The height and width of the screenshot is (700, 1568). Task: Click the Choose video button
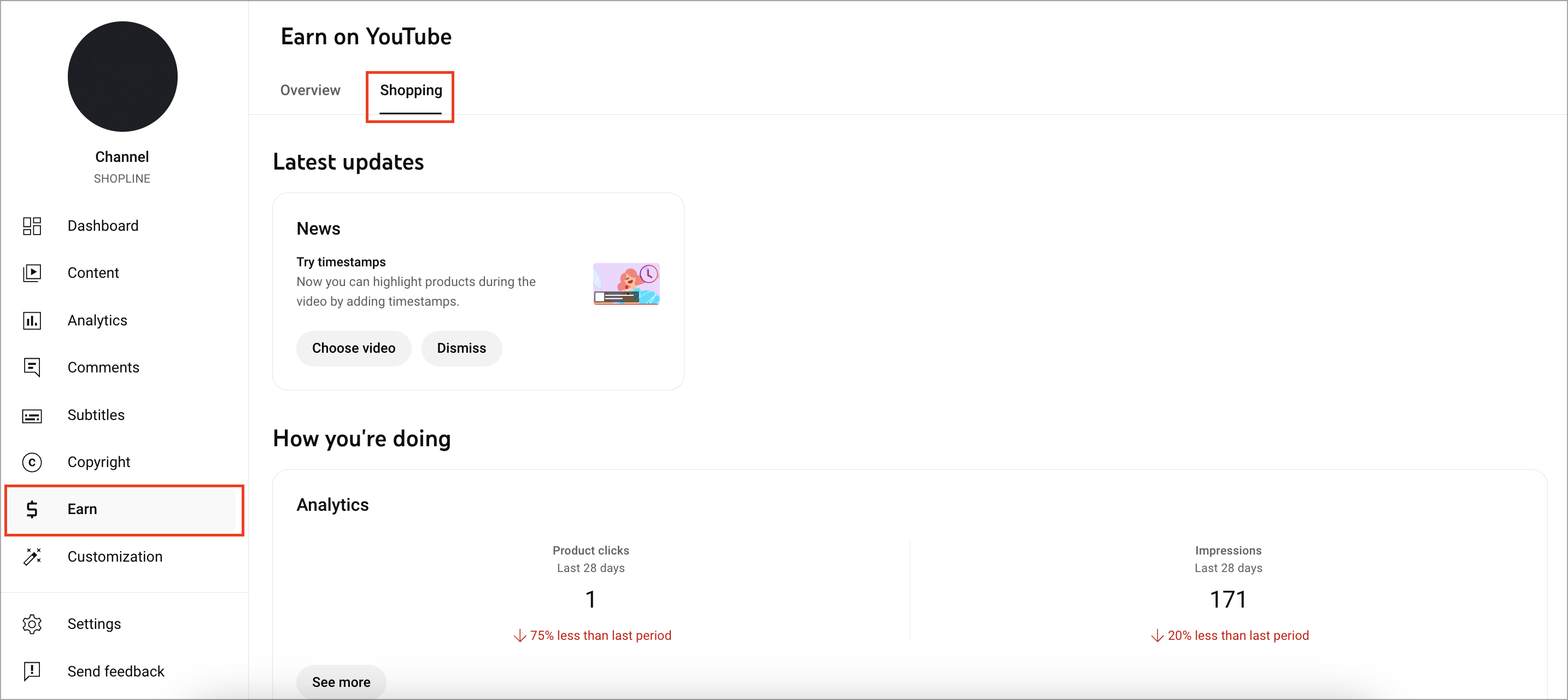[354, 348]
